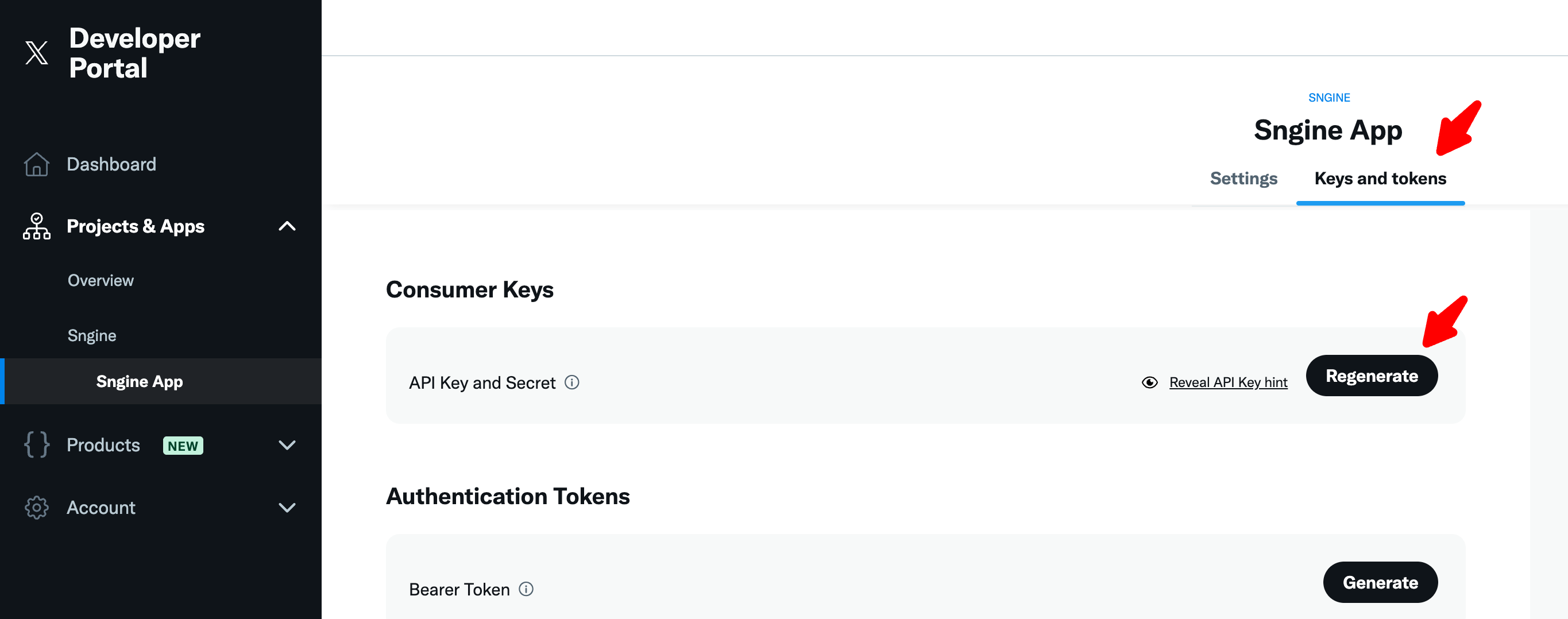
Task: Switch to the Settings tab
Action: [x=1243, y=179]
